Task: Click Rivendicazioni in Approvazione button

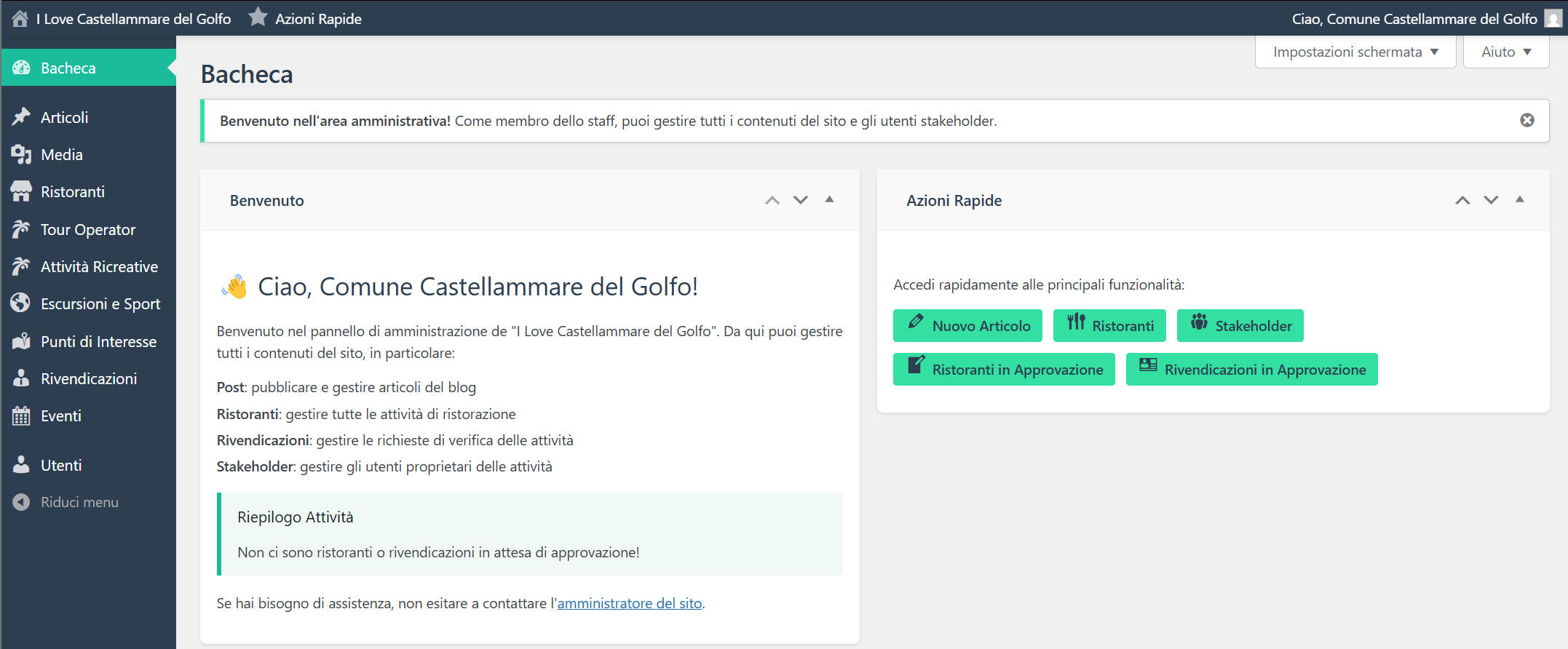Action: pos(1252,369)
